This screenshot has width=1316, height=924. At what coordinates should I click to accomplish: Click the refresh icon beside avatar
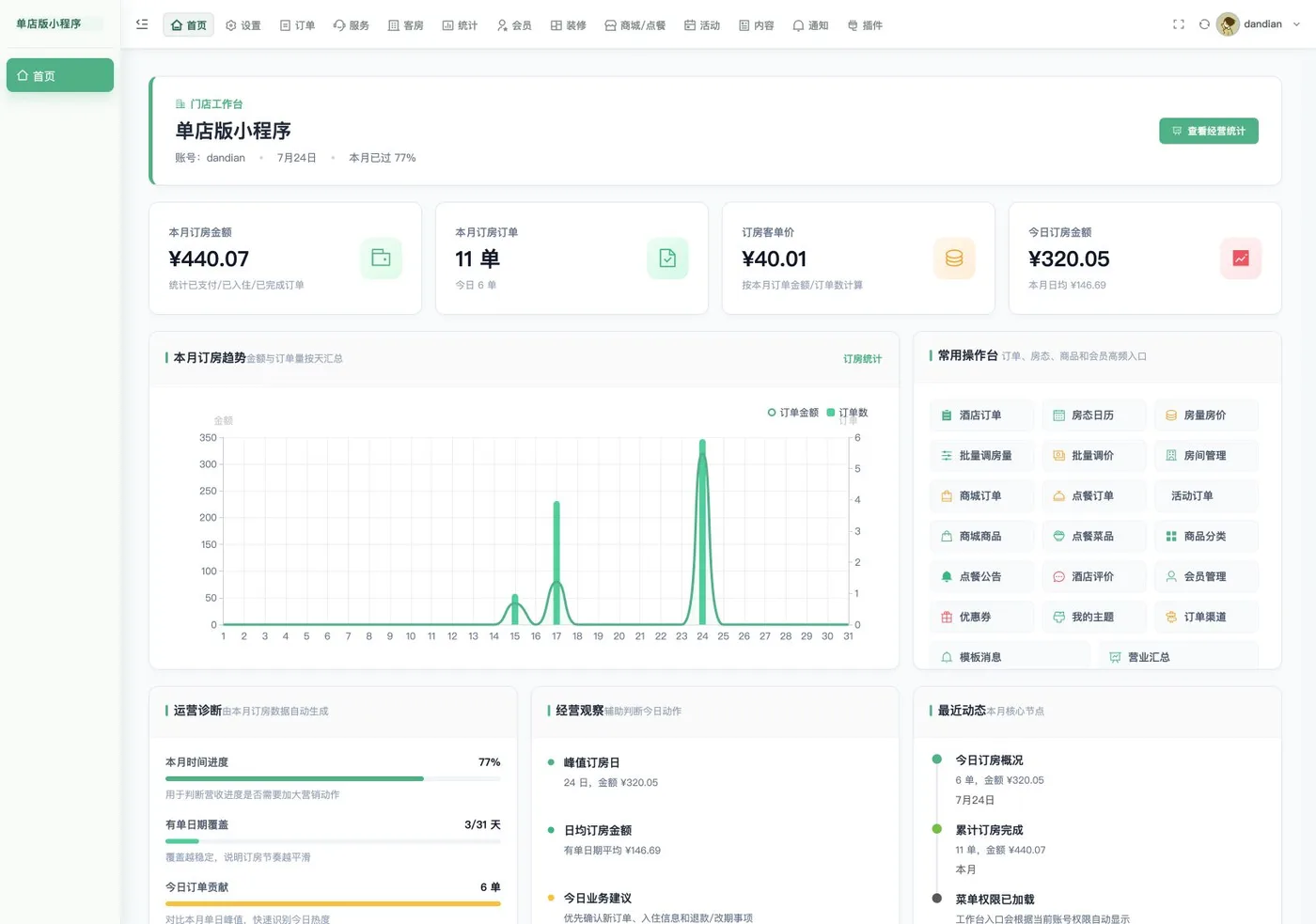pyautogui.click(x=1204, y=24)
